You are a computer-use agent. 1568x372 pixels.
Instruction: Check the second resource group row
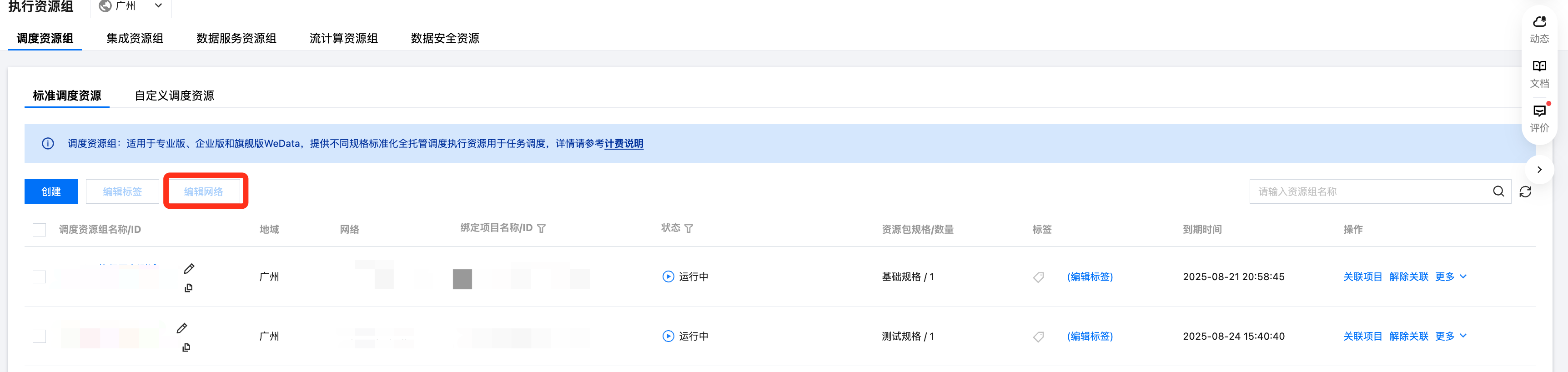point(40,336)
